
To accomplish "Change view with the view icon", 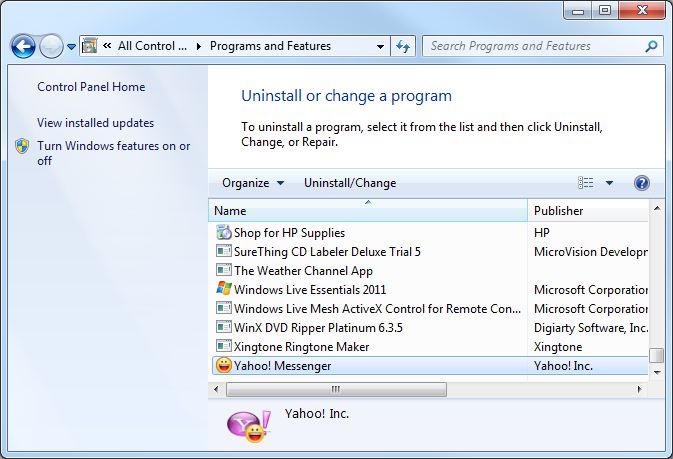I will point(586,183).
